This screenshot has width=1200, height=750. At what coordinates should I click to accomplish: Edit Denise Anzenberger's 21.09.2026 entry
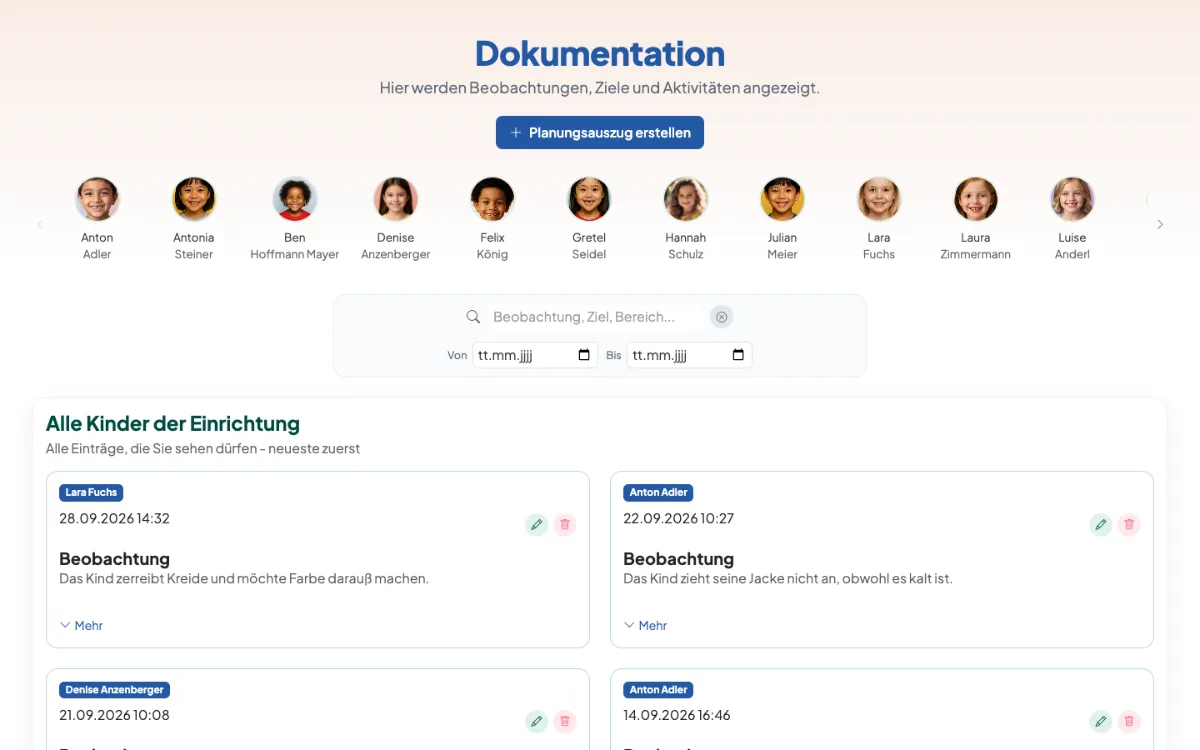(x=537, y=721)
